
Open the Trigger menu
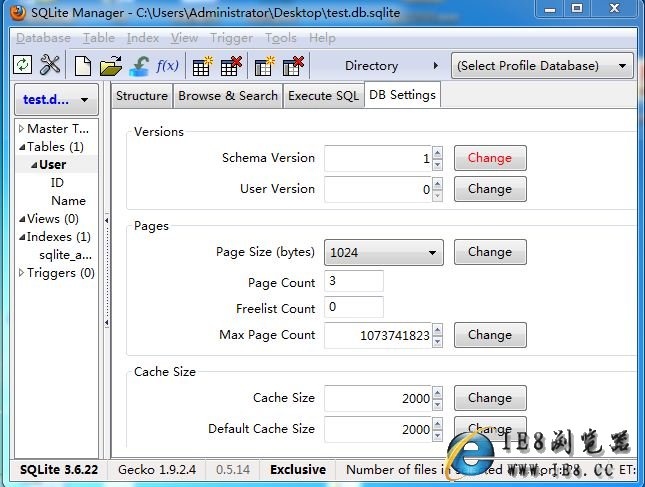coord(231,38)
